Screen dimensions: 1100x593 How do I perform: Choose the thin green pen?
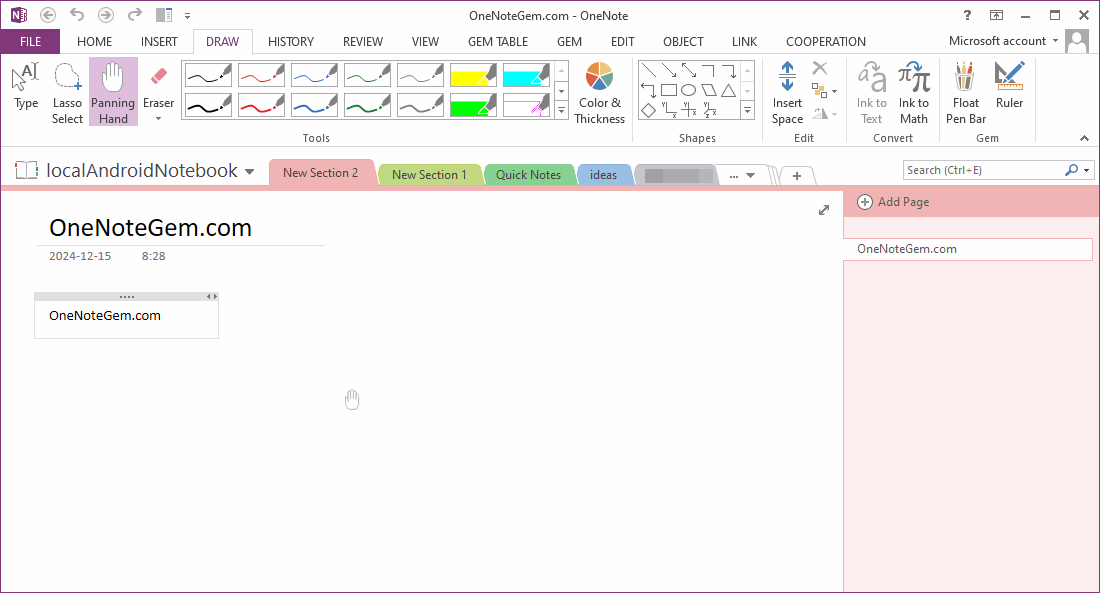click(367, 75)
